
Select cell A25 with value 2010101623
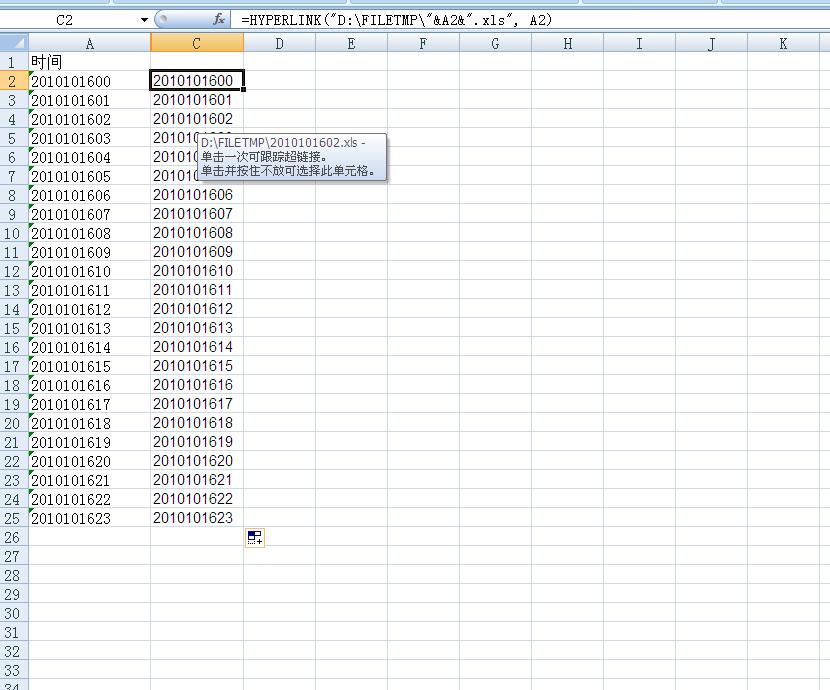tap(90, 518)
